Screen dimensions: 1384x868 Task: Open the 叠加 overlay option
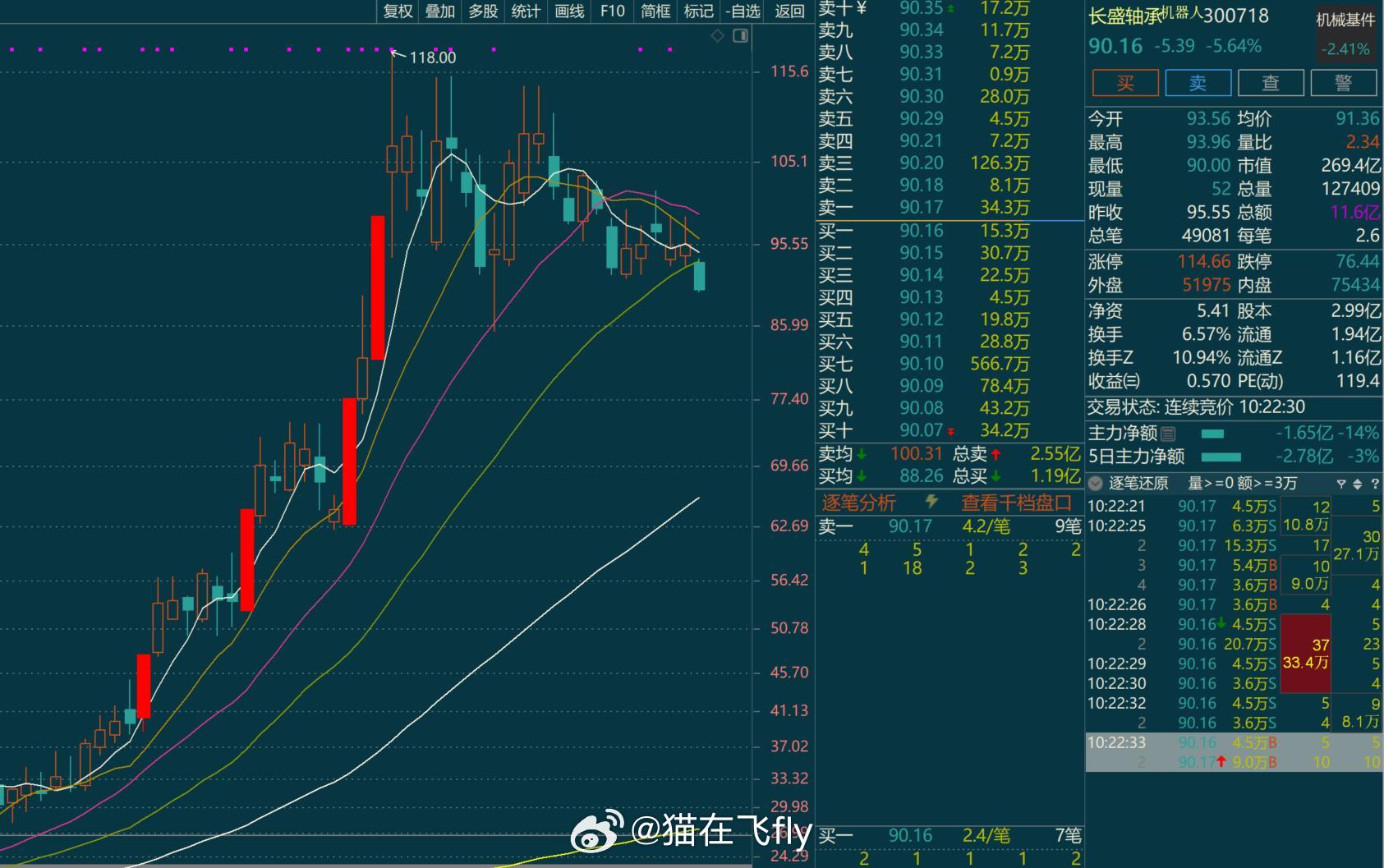[x=440, y=11]
